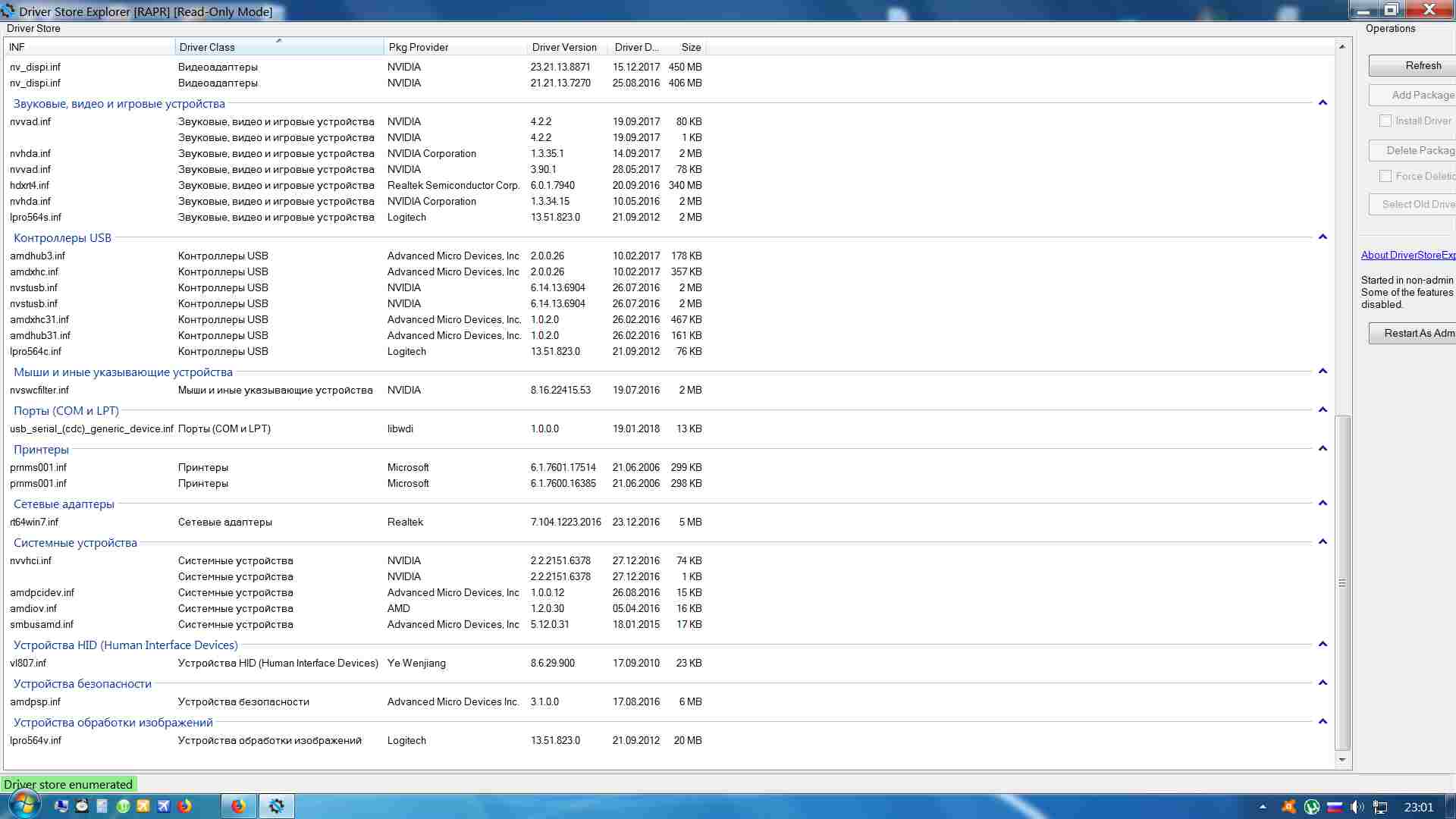The width and height of the screenshot is (1456, 819).
Task: Collapse the Устройства безопасности group
Action: (x=1323, y=683)
